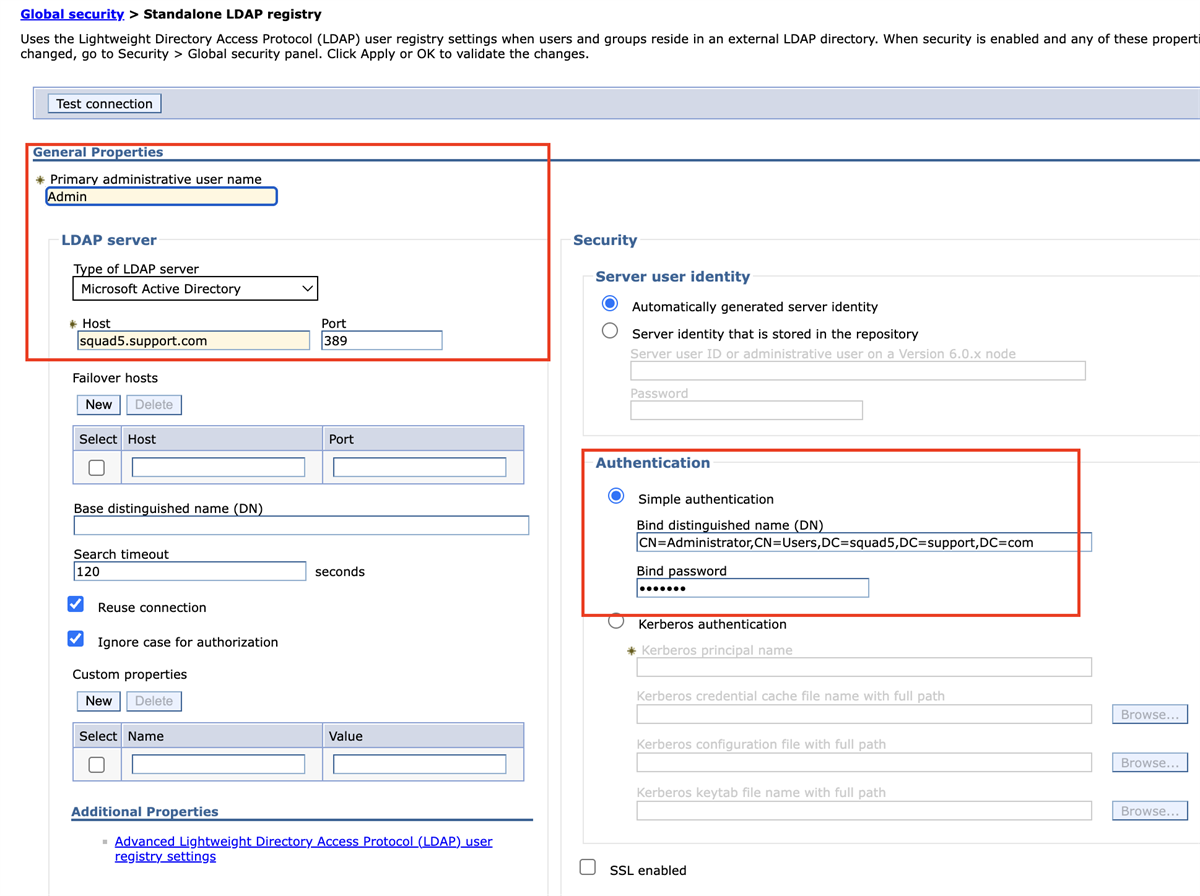This screenshot has height=896, width=1200.
Task: Click the Host field showing squad5.support.com
Action: click(192, 340)
